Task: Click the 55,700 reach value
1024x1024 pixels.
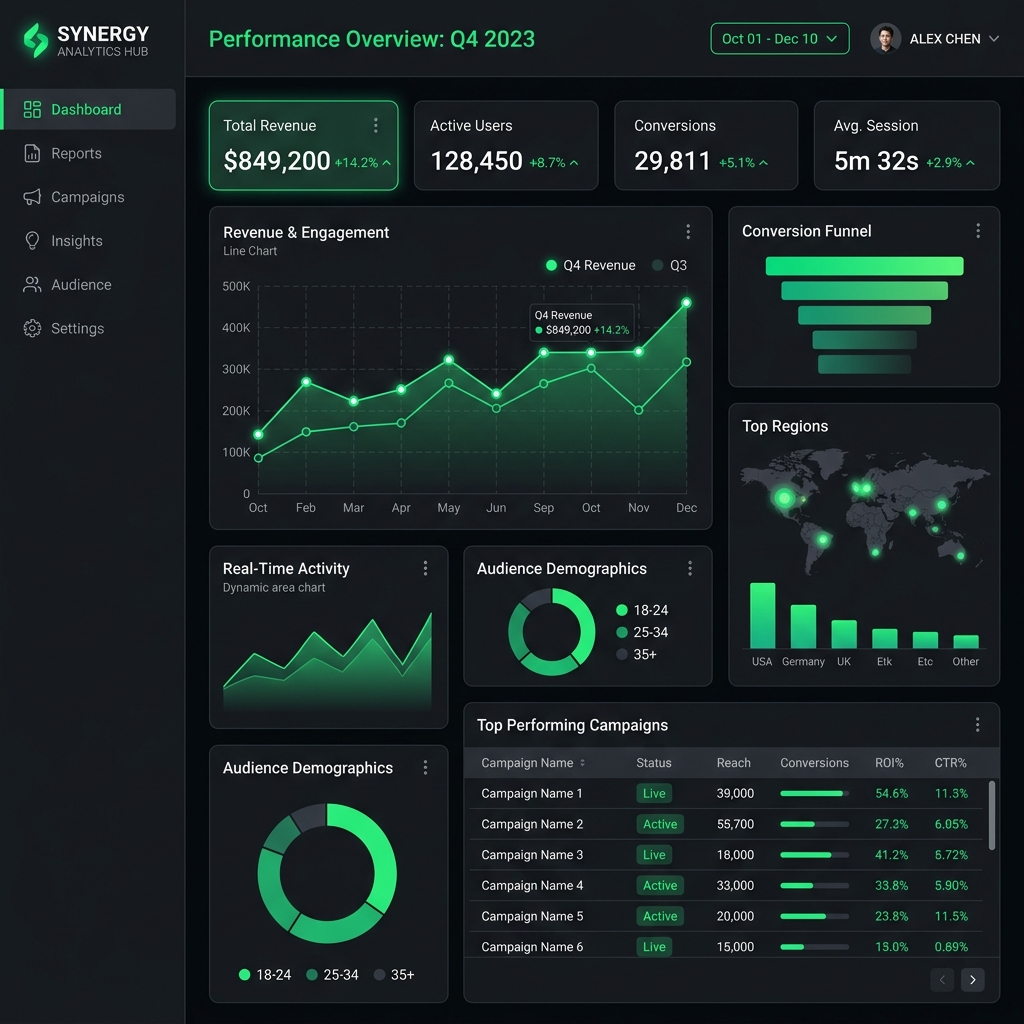Action: (x=735, y=824)
